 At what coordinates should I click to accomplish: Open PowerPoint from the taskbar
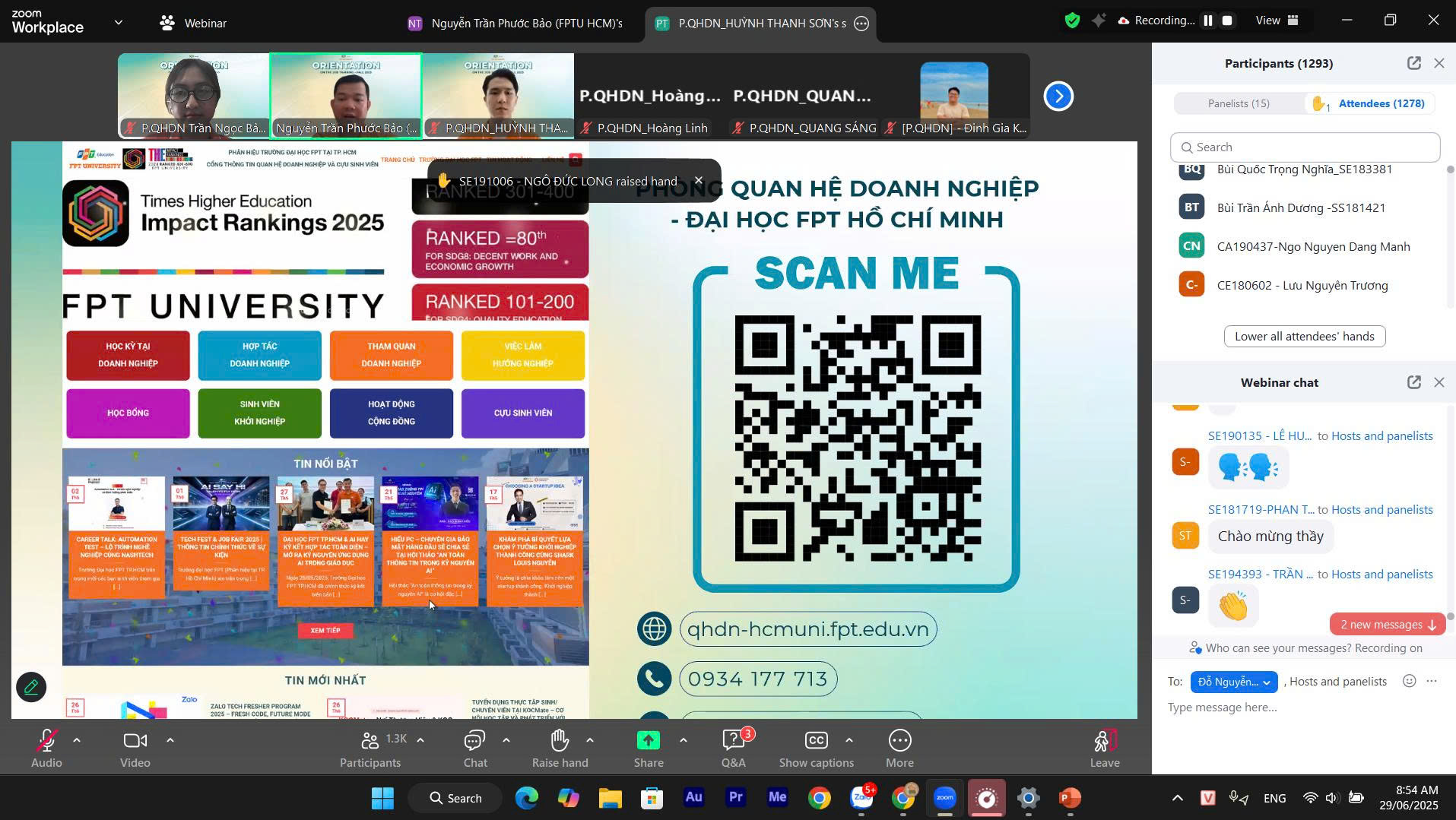tap(1070, 798)
